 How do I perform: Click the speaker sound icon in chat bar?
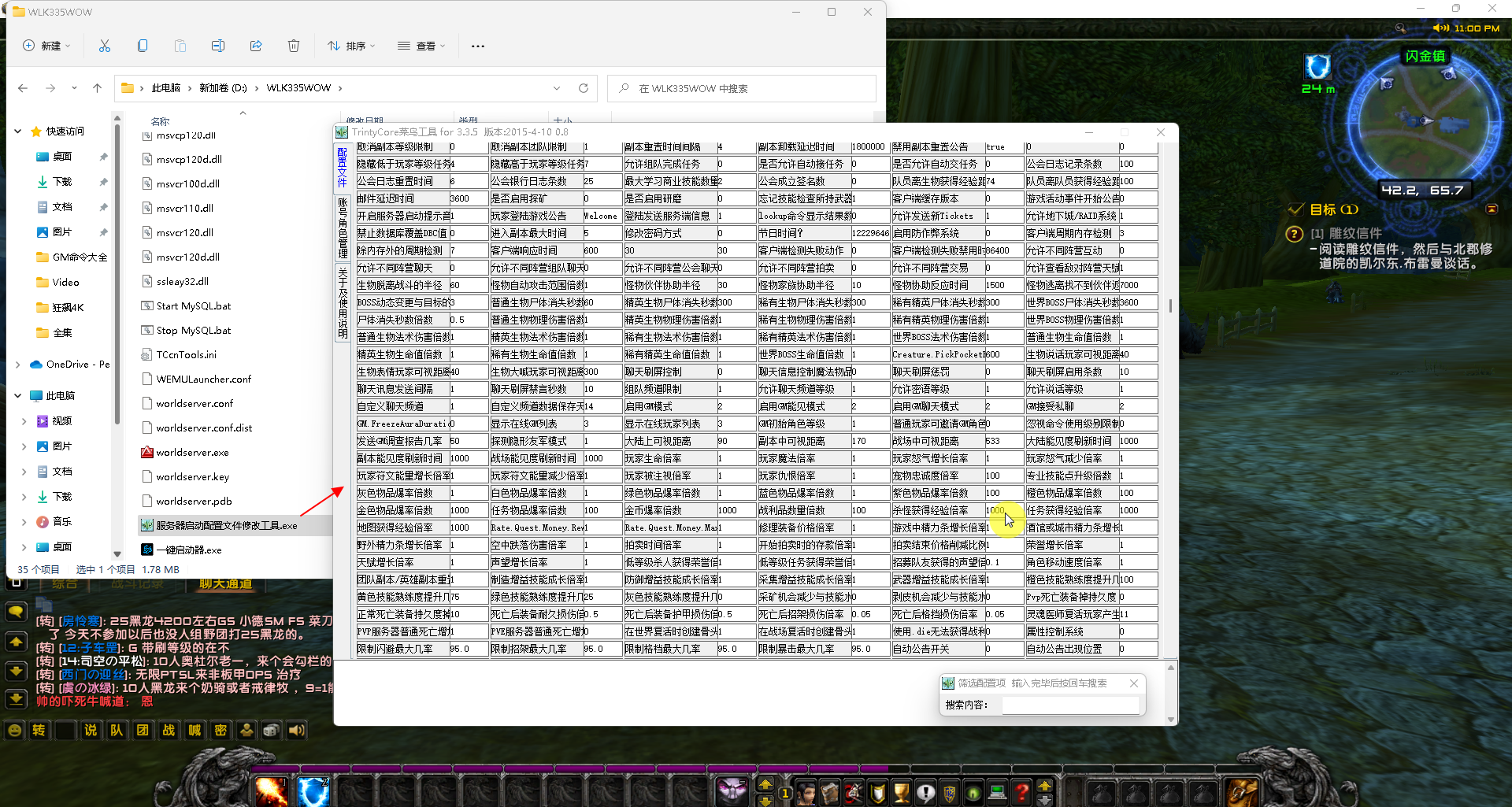pyautogui.click(x=297, y=731)
